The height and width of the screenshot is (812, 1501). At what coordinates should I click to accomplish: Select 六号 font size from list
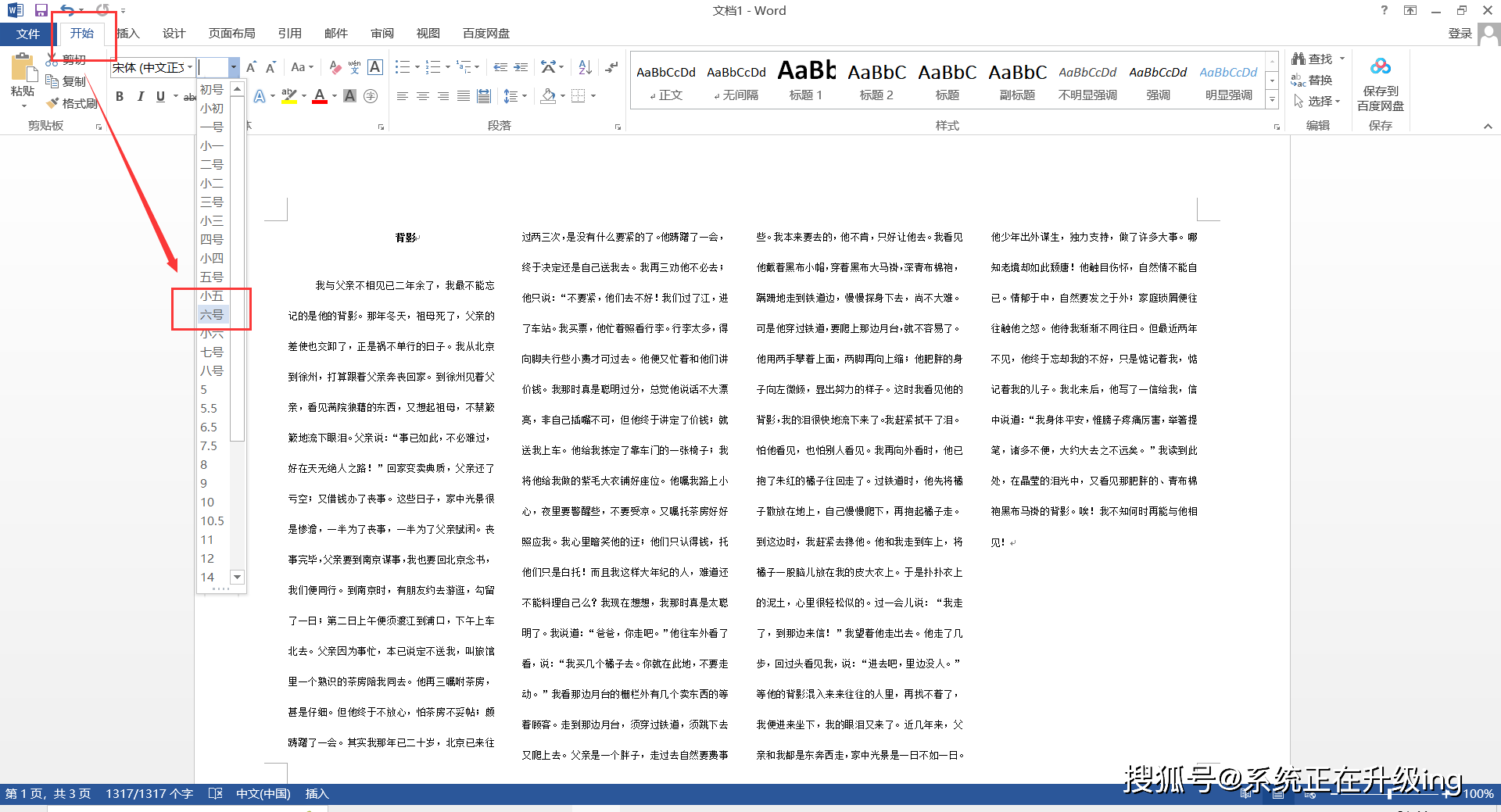pyautogui.click(x=213, y=314)
